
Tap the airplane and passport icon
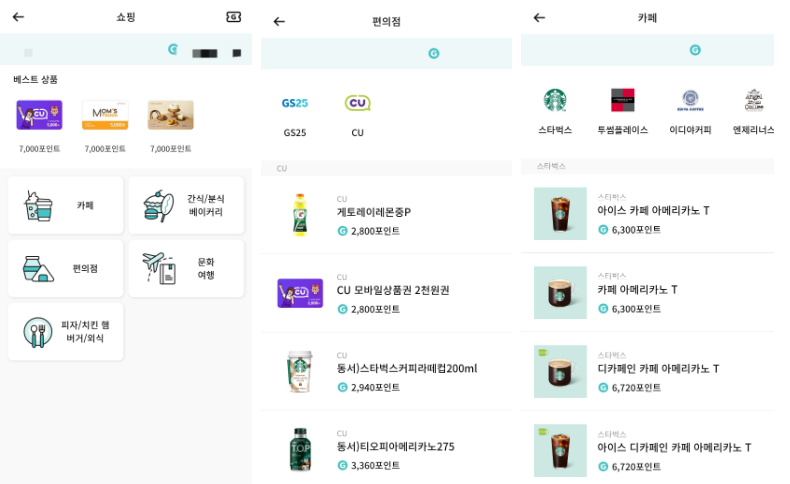159,268
